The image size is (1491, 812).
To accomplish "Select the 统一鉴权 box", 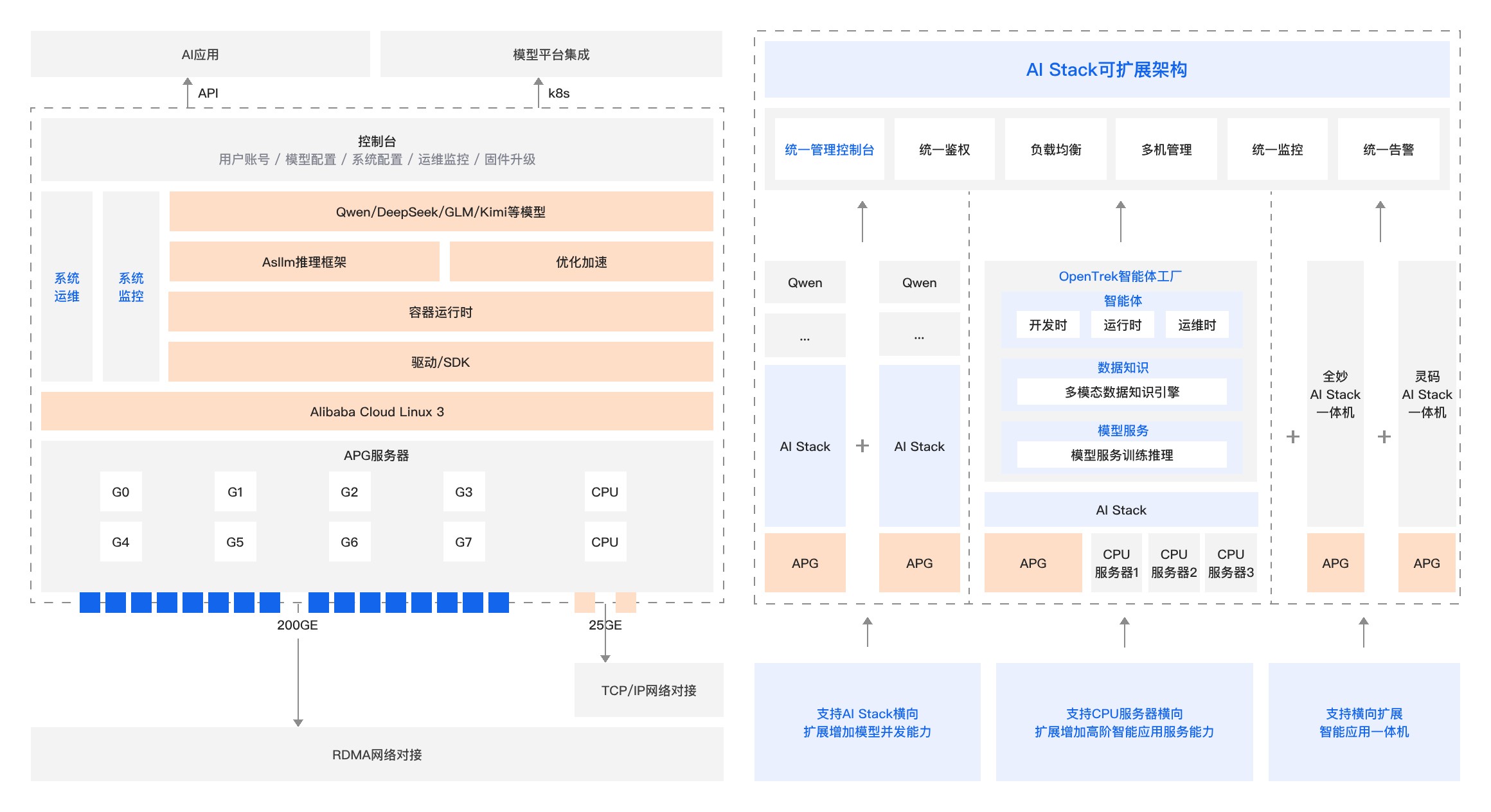I will [945, 149].
